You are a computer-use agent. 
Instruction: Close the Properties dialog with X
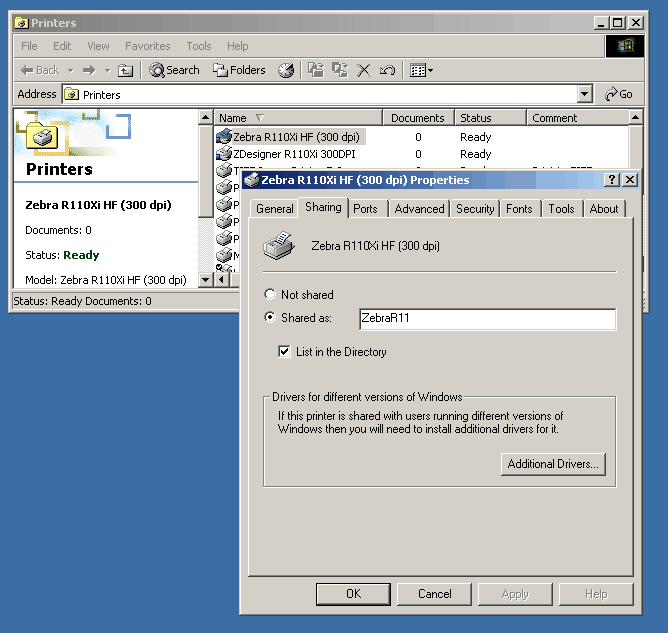(630, 180)
